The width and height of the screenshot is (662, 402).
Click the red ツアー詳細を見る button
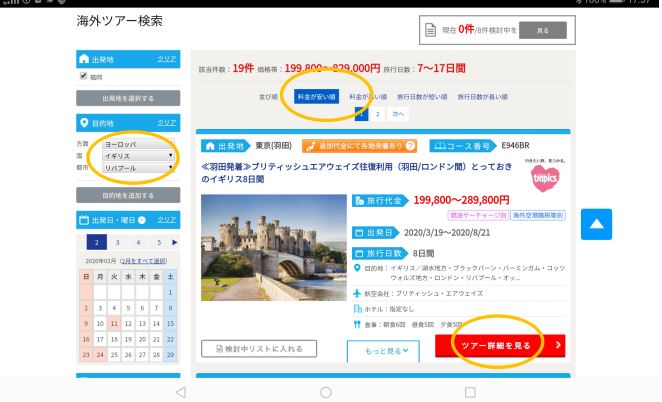click(x=500, y=346)
